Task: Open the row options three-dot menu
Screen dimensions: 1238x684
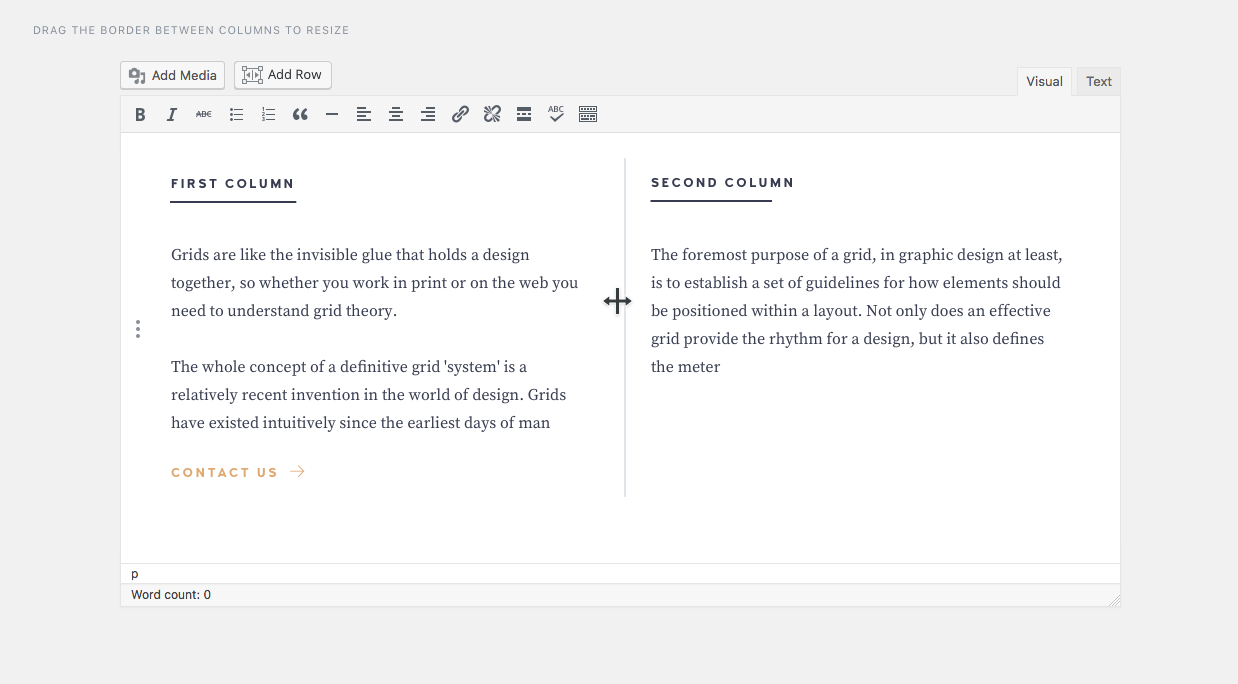Action: [138, 329]
